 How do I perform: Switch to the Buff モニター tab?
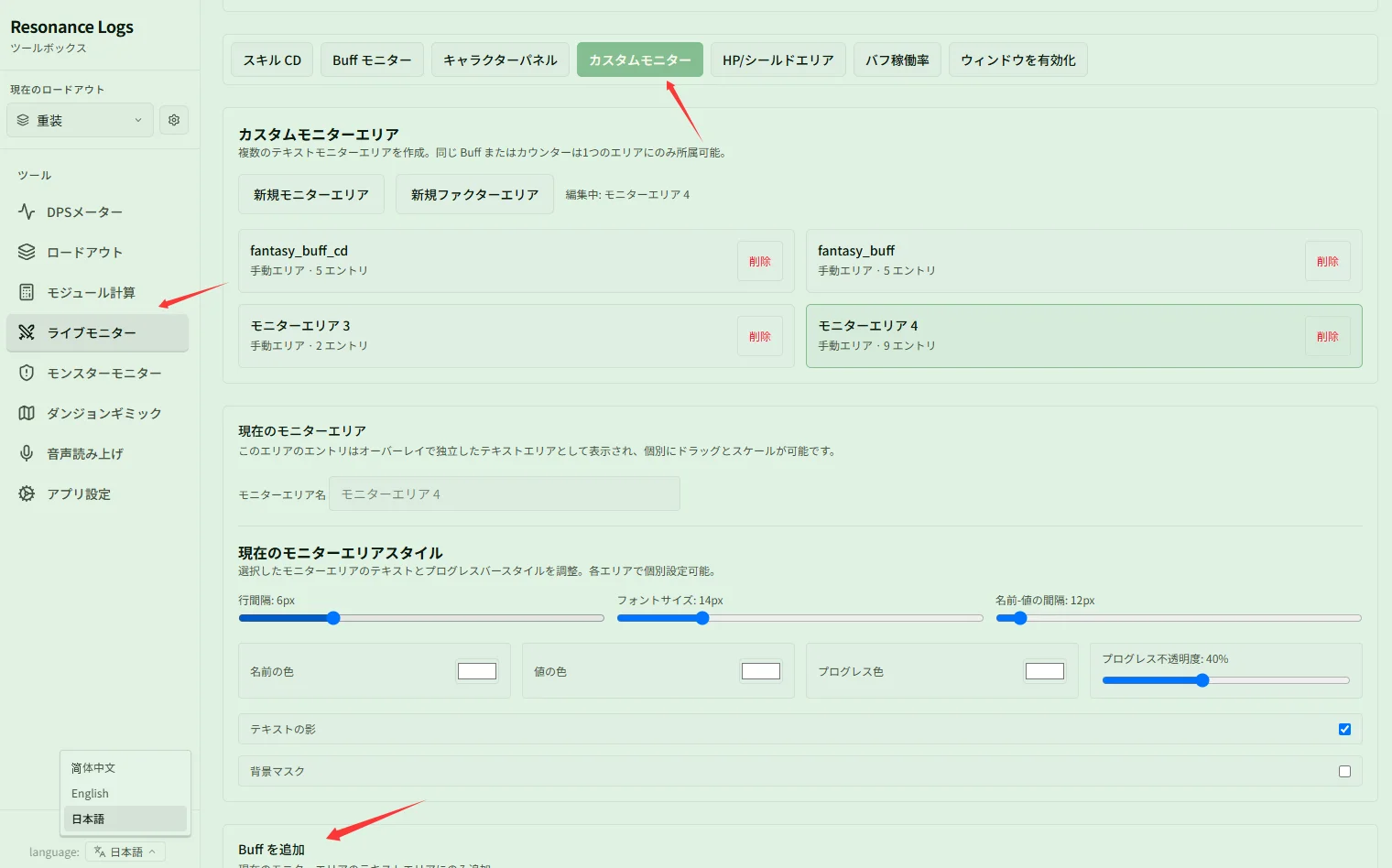[372, 60]
